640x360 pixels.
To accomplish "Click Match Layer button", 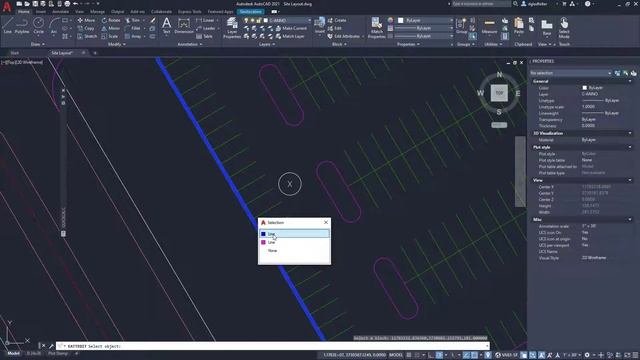I will (290, 36).
